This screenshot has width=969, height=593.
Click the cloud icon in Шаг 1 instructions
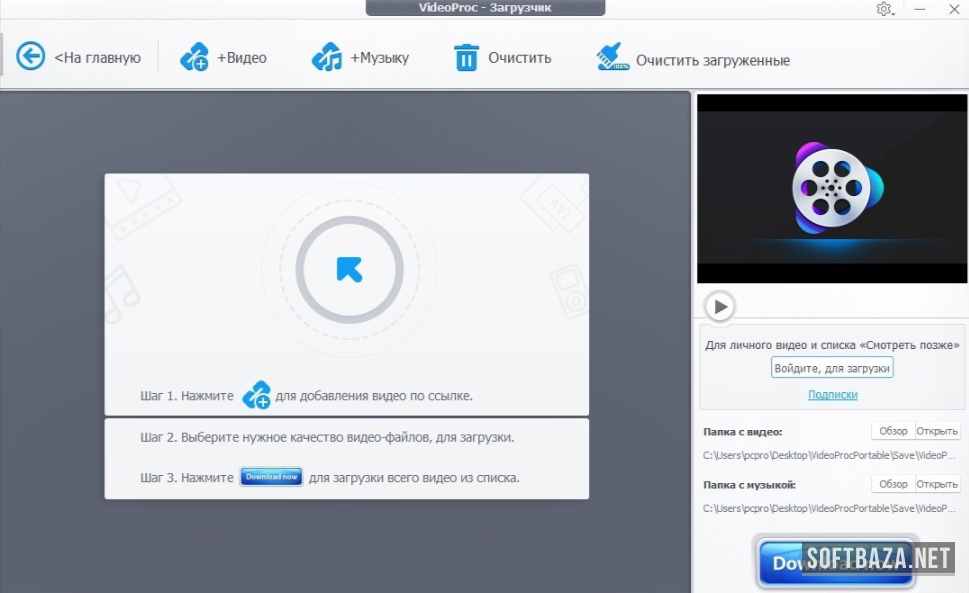[x=257, y=395]
